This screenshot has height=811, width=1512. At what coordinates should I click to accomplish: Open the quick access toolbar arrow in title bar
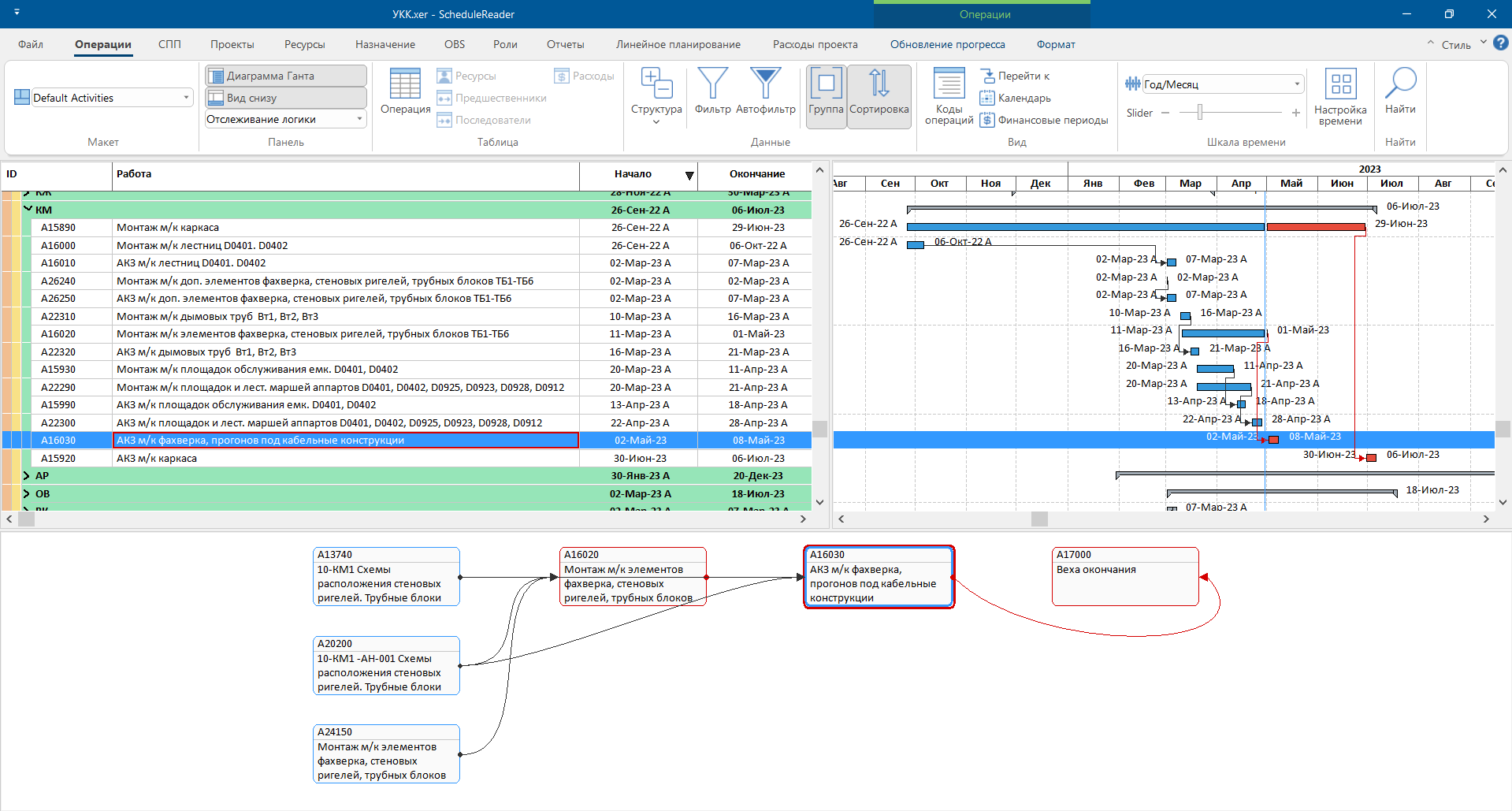17,13
